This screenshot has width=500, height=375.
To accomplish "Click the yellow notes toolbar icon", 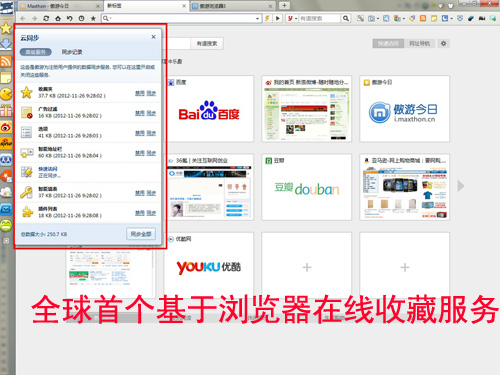I will click(434, 19).
